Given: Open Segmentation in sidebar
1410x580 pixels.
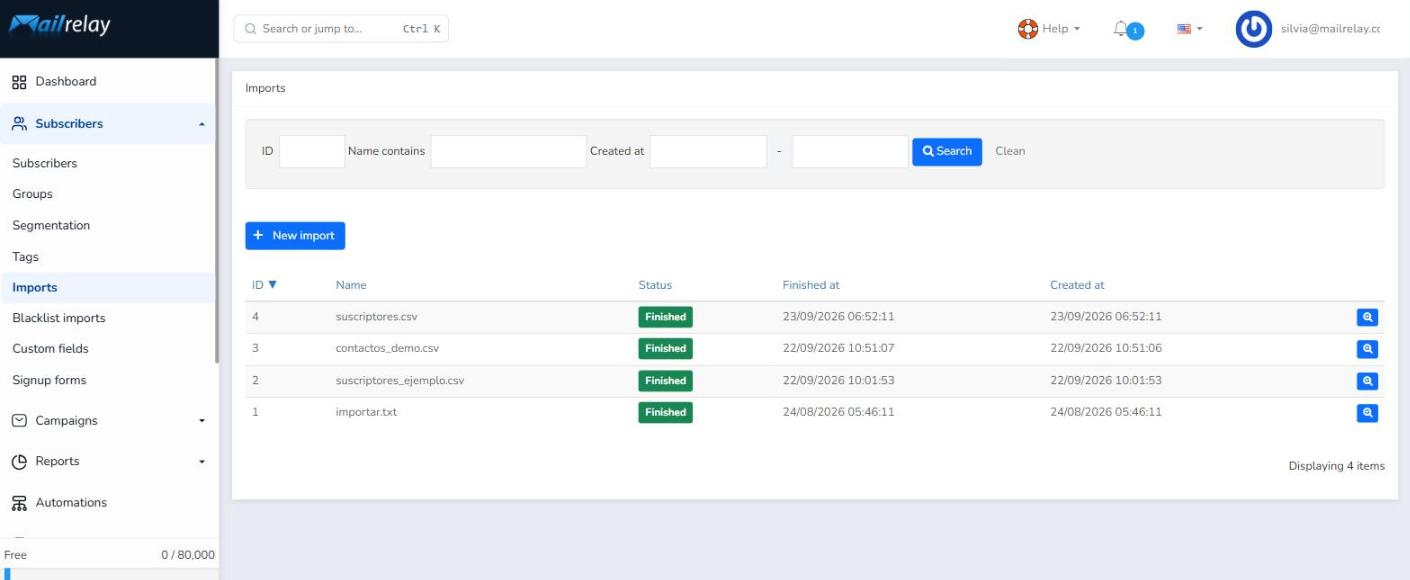Looking at the screenshot, I should click(x=51, y=225).
